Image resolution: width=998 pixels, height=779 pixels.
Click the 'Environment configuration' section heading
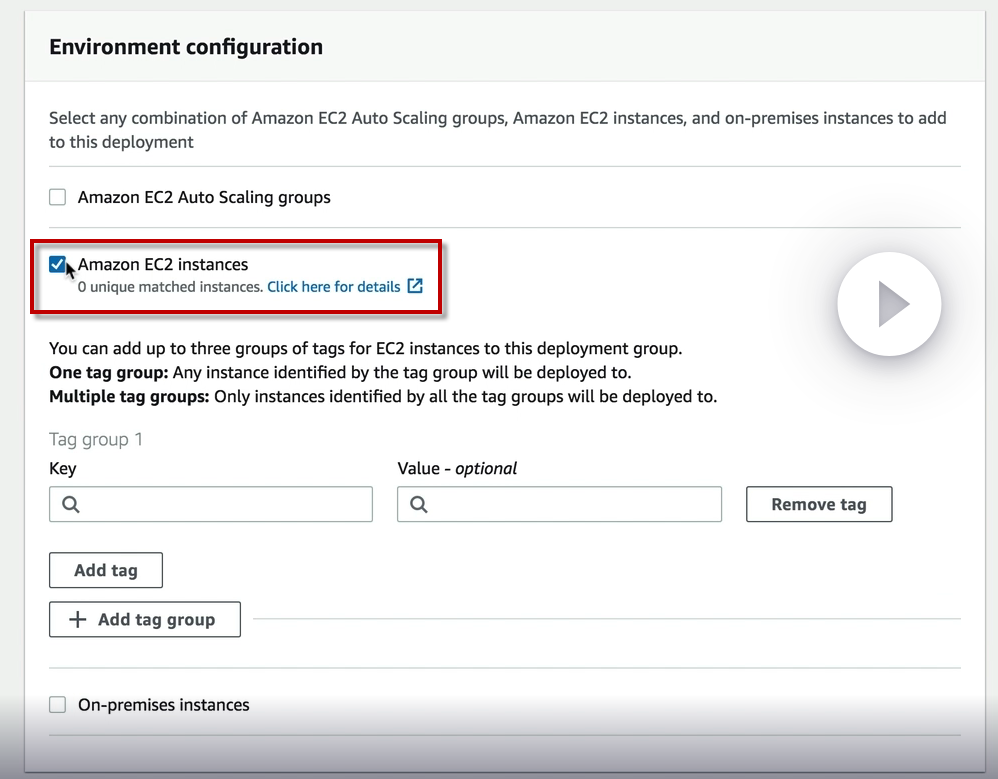(186, 47)
